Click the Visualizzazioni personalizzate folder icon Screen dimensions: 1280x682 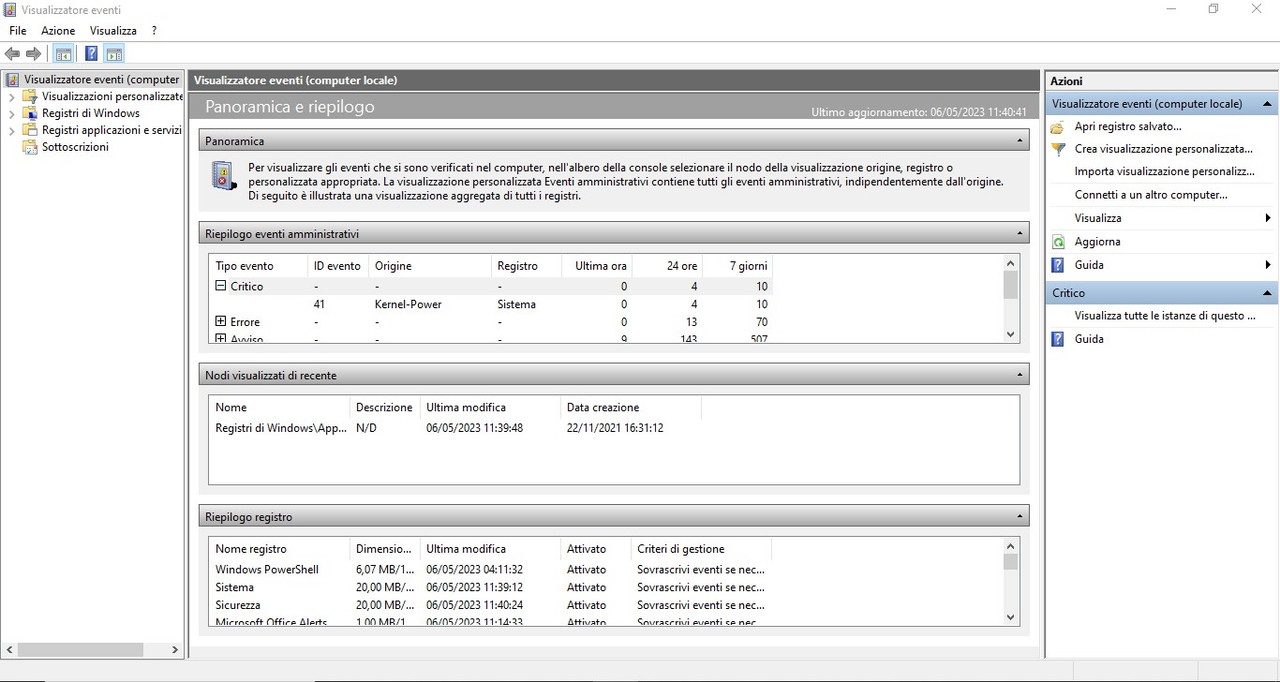pyautogui.click(x=32, y=96)
